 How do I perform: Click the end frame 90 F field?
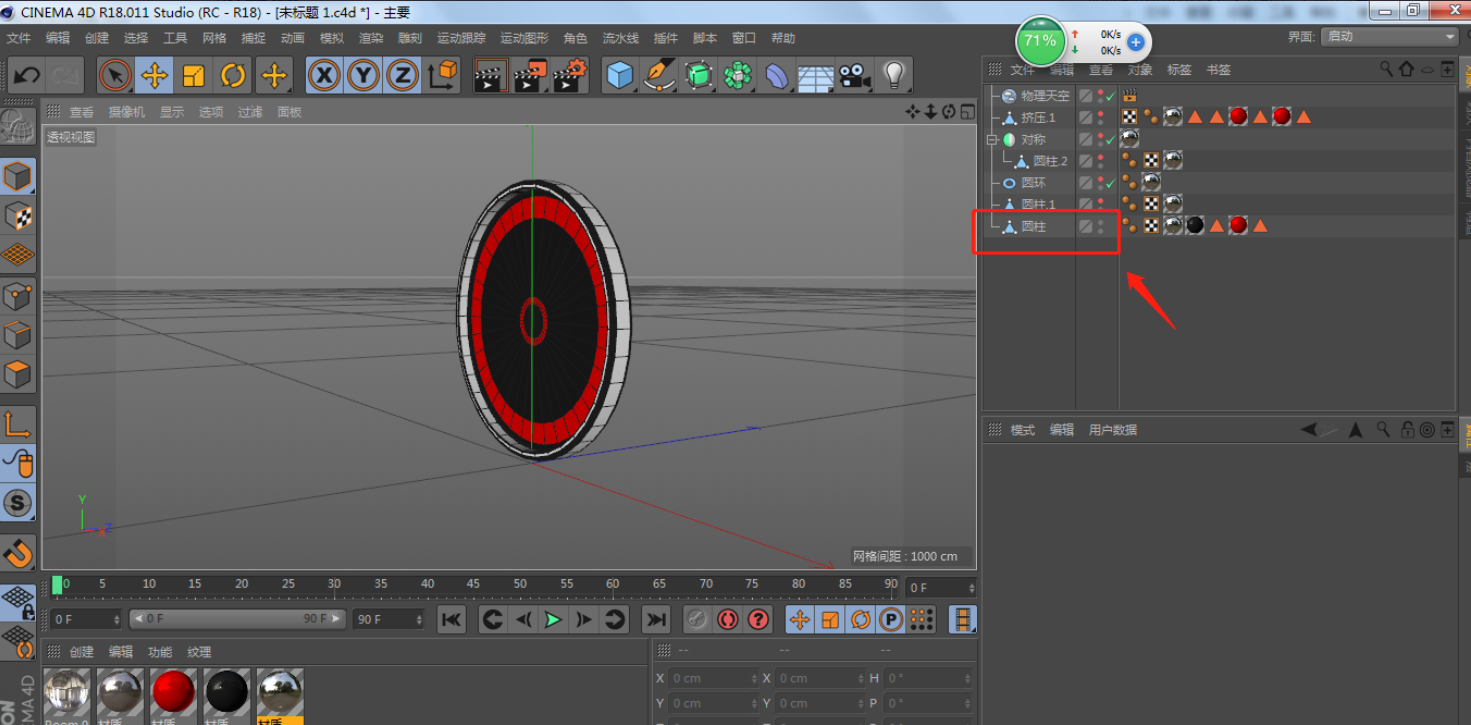click(x=388, y=620)
